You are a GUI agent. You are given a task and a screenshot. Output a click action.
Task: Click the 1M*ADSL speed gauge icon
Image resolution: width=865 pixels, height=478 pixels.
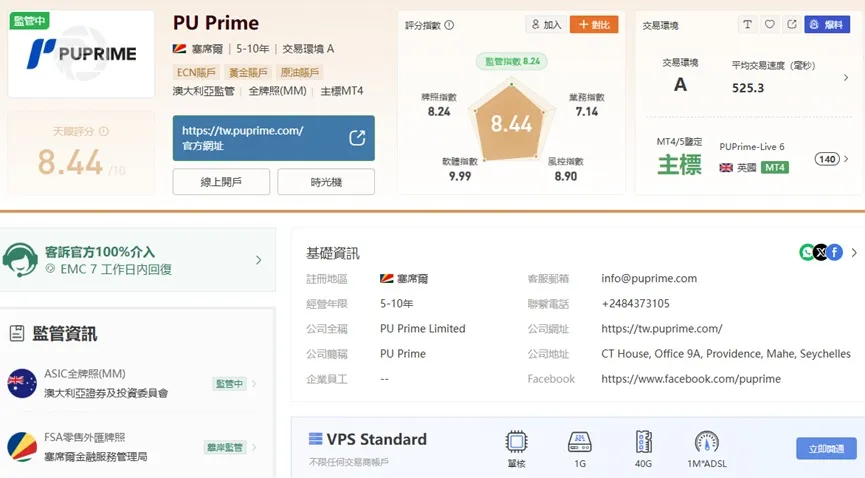click(707, 442)
